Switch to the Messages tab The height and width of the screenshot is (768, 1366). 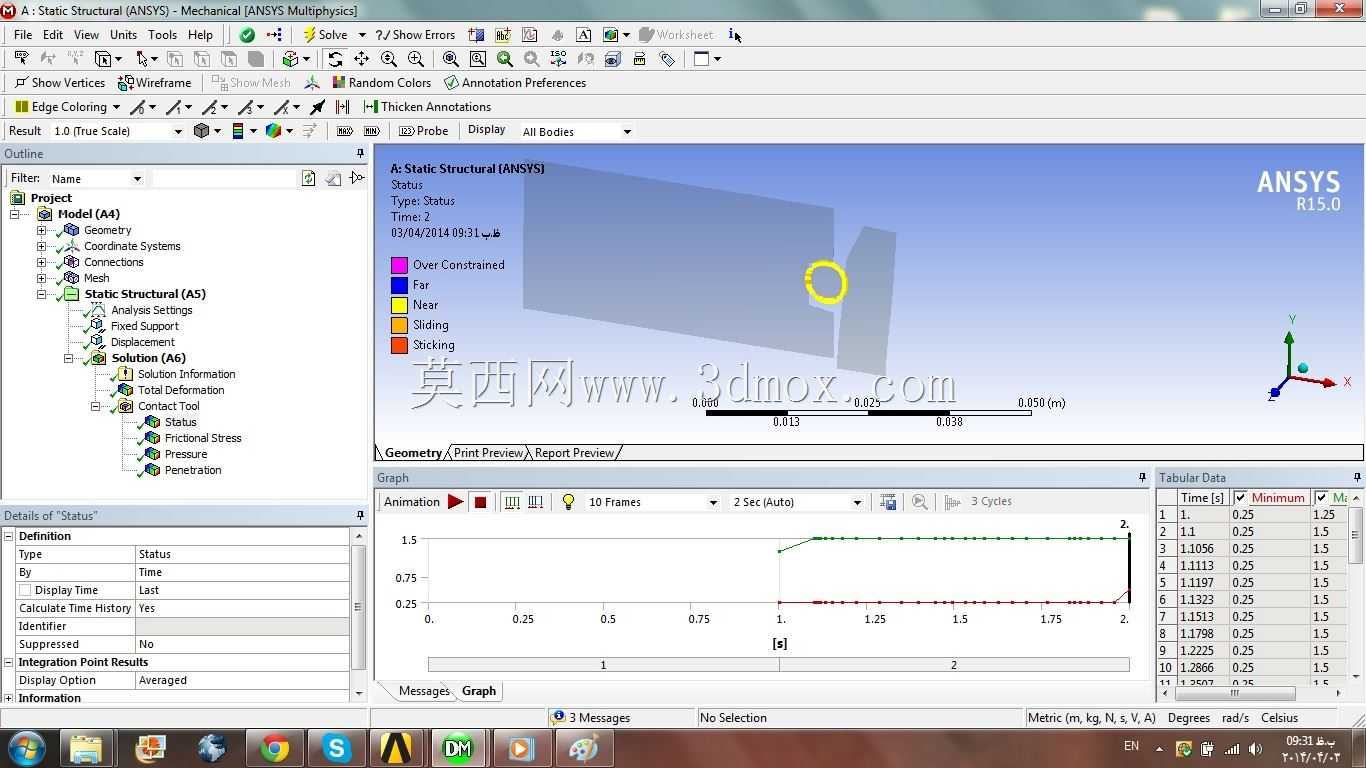coord(424,691)
